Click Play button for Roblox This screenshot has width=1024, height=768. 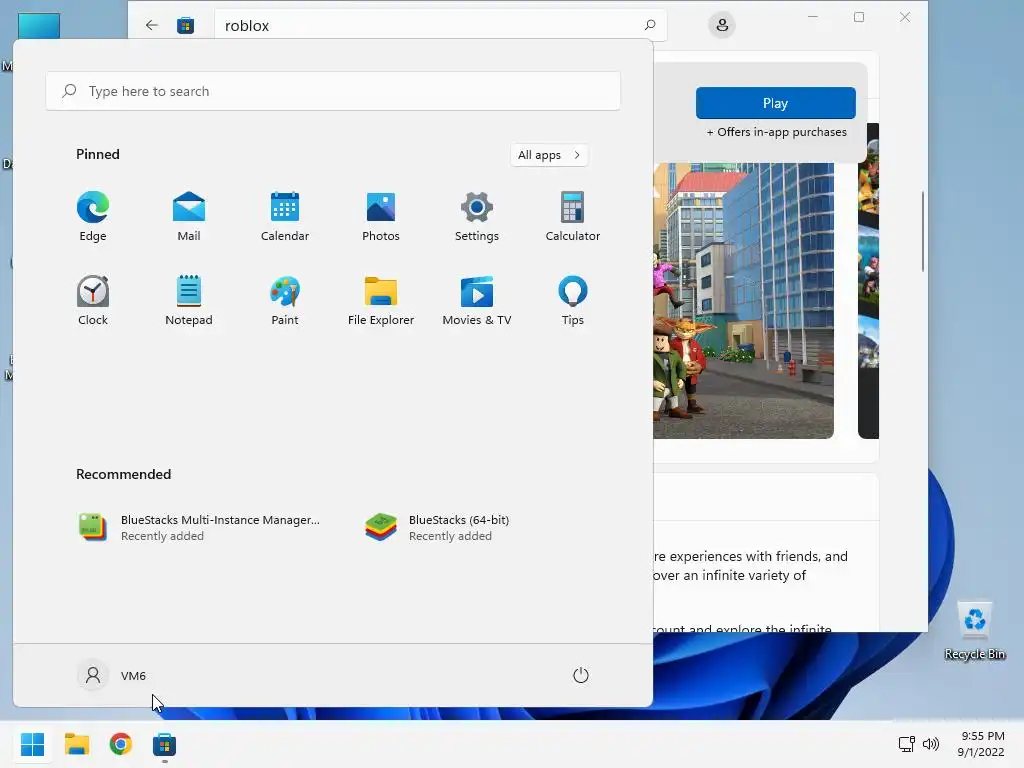click(775, 103)
